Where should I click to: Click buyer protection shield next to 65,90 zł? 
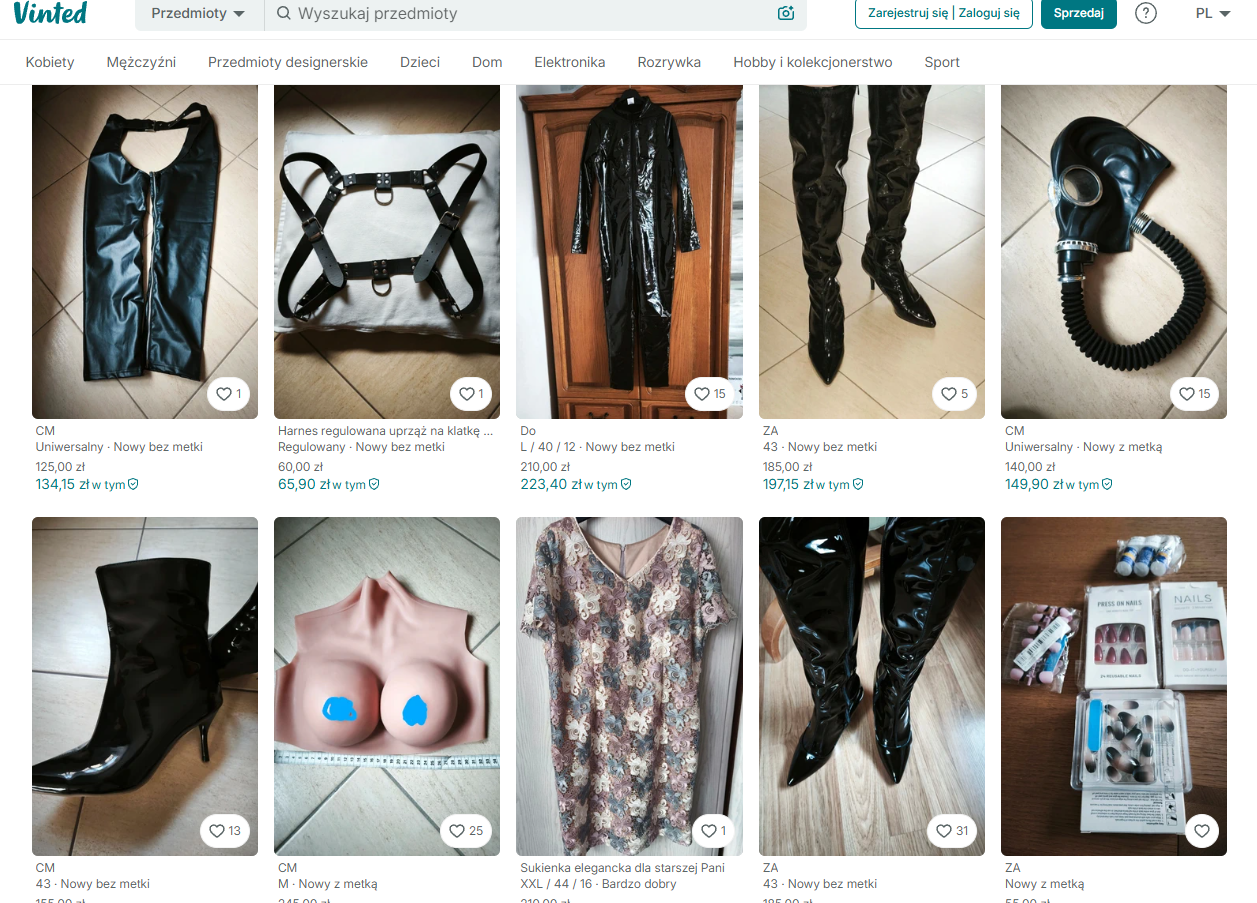(x=375, y=484)
